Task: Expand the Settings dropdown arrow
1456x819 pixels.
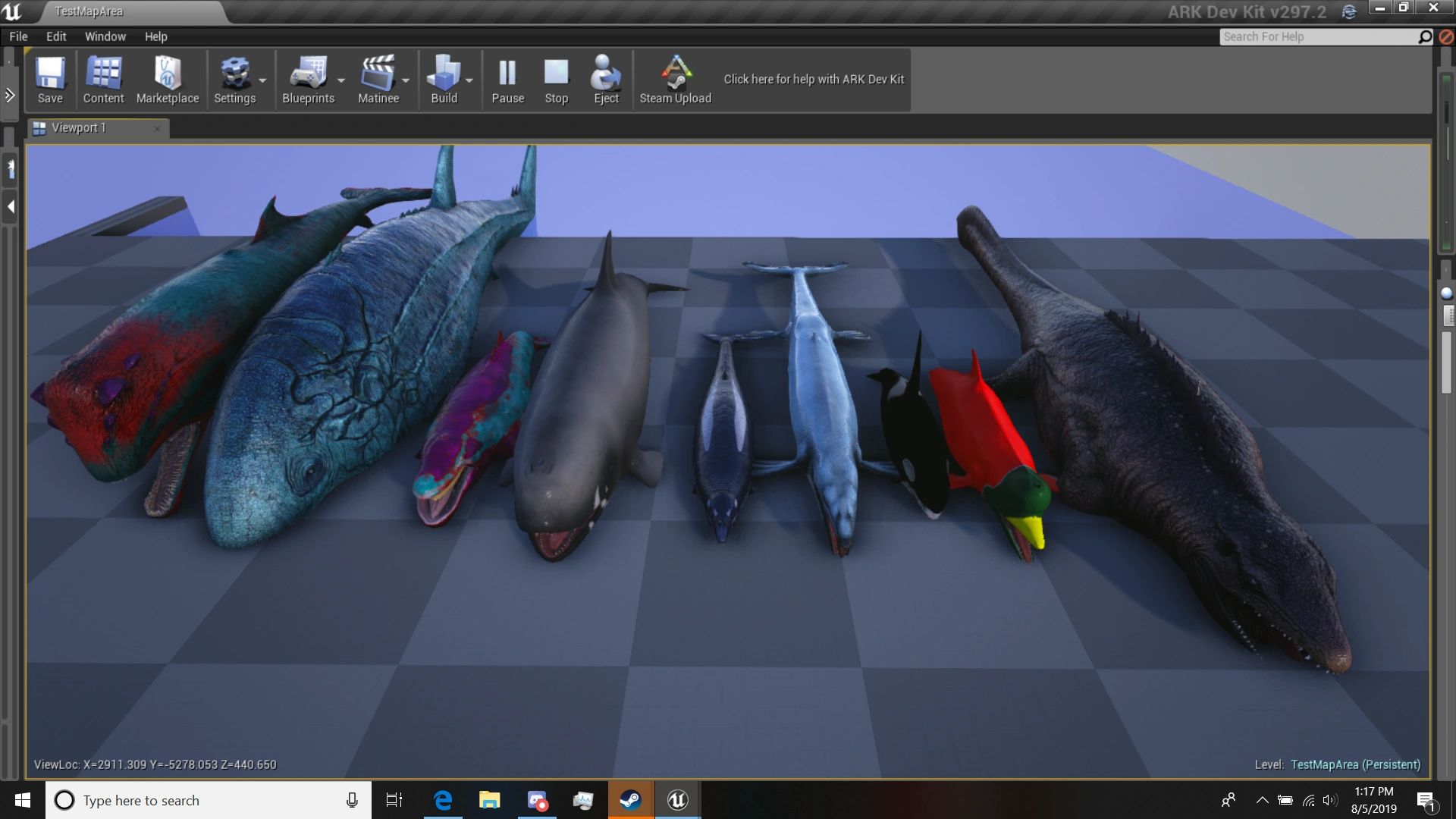Action: tap(262, 80)
